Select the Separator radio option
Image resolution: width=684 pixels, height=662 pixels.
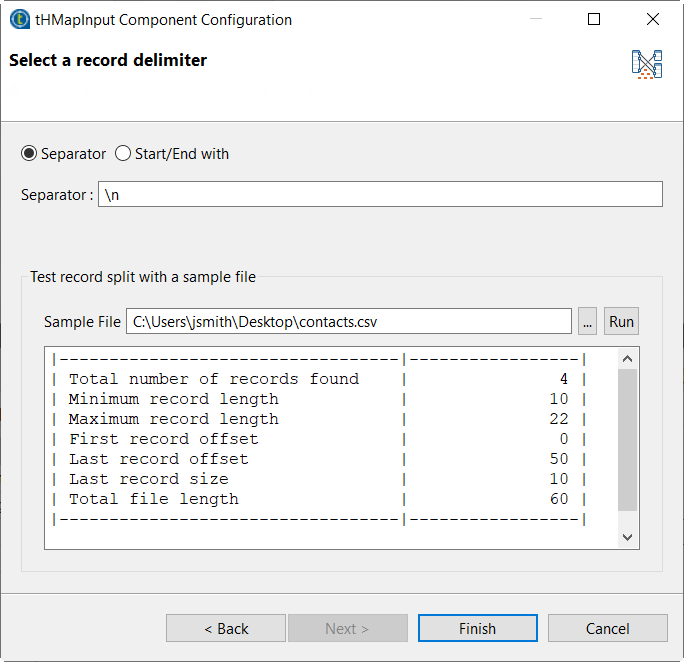pyautogui.click(x=29, y=154)
